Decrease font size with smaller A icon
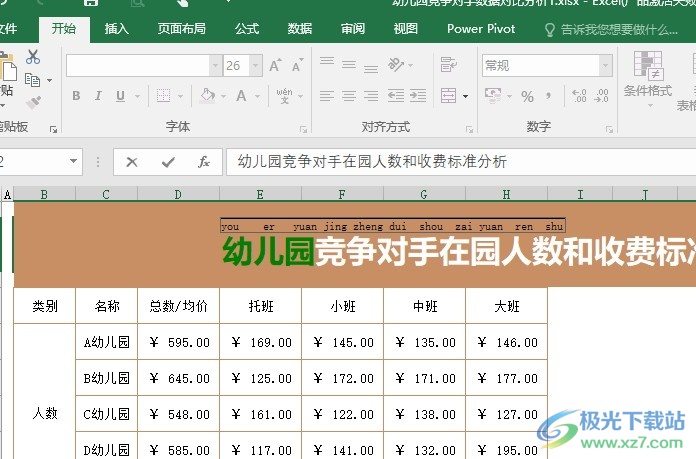 click(297, 65)
